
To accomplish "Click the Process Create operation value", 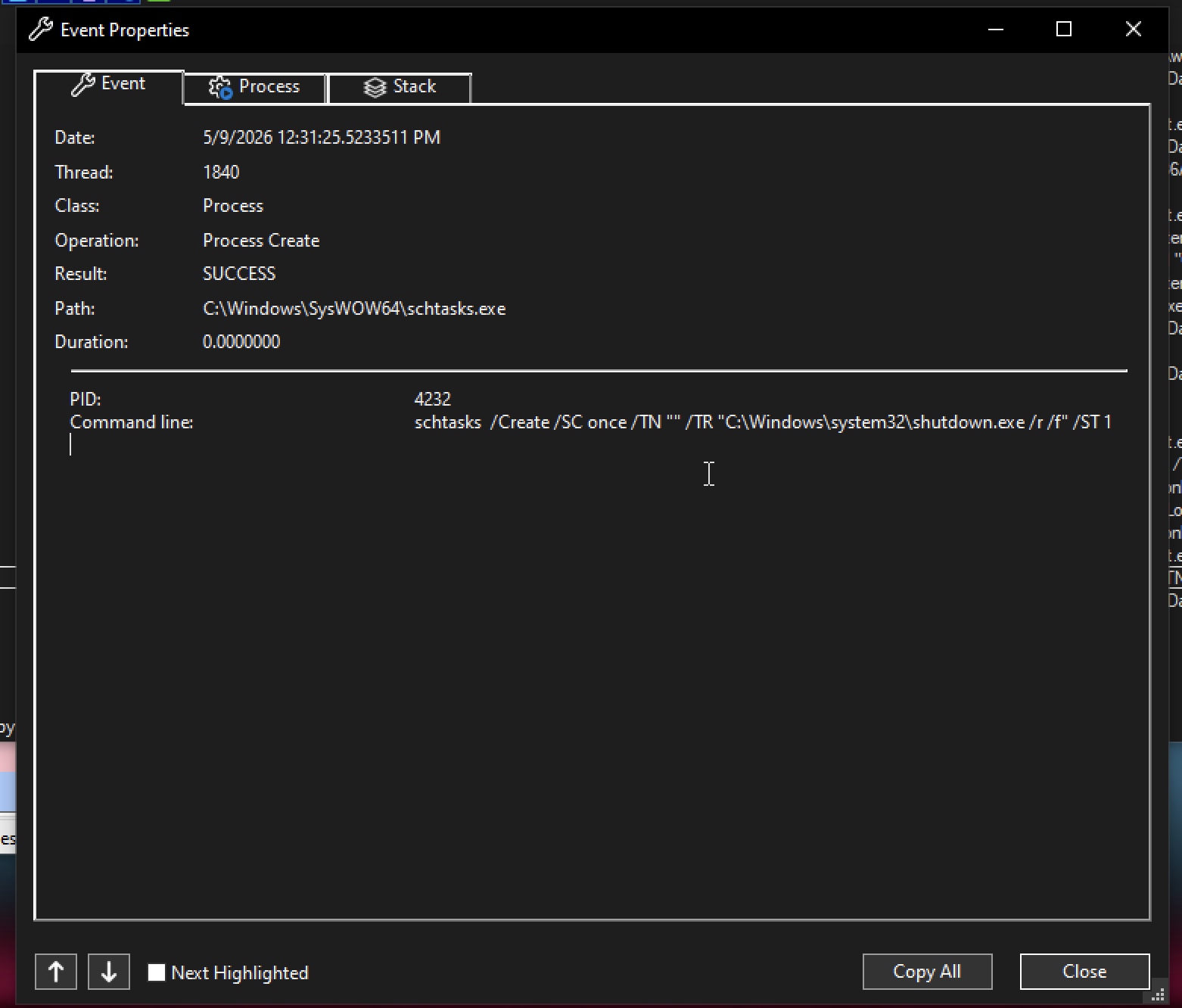I will pos(261,241).
